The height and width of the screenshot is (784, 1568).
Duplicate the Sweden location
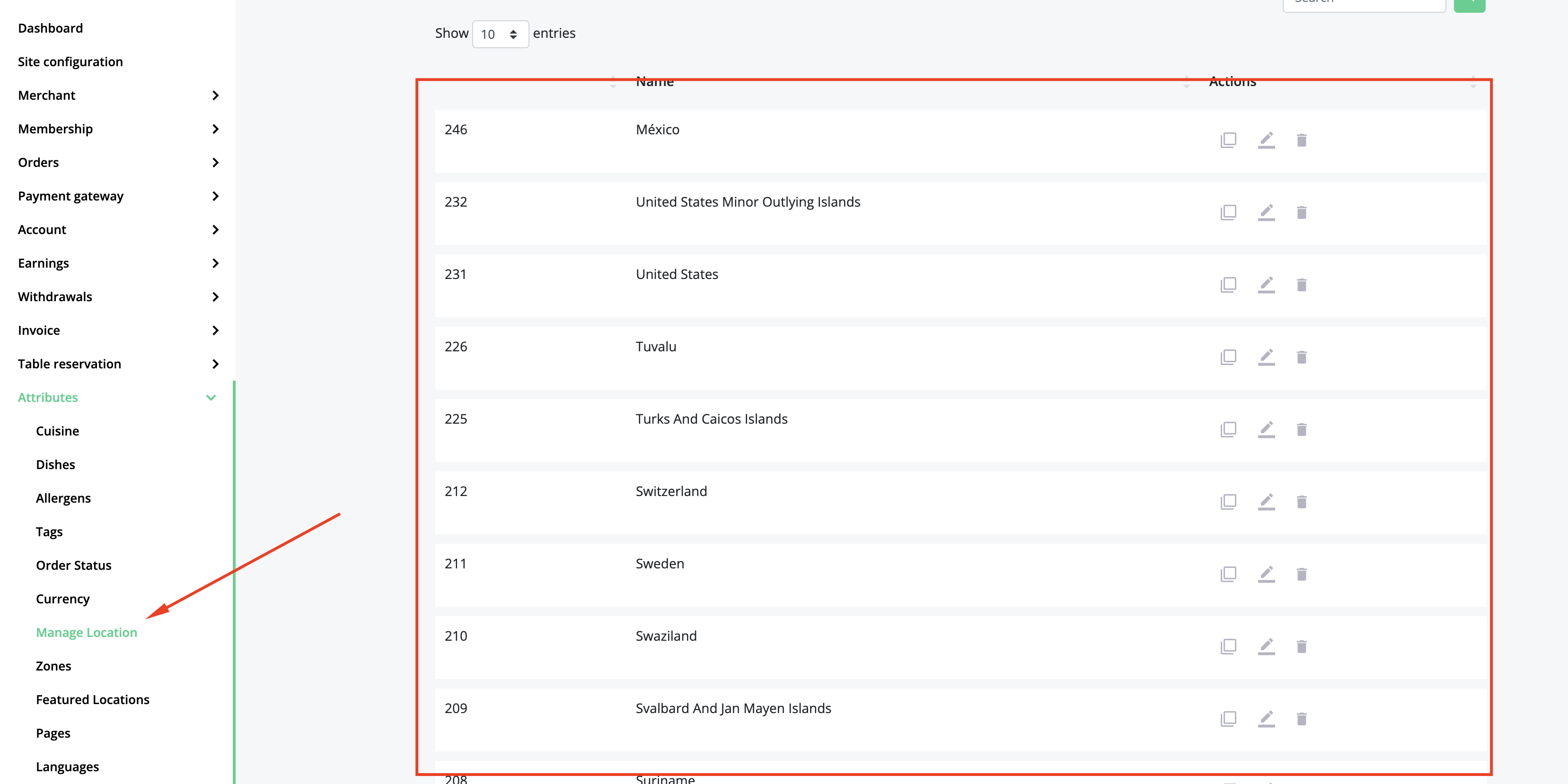pos(1228,575)
